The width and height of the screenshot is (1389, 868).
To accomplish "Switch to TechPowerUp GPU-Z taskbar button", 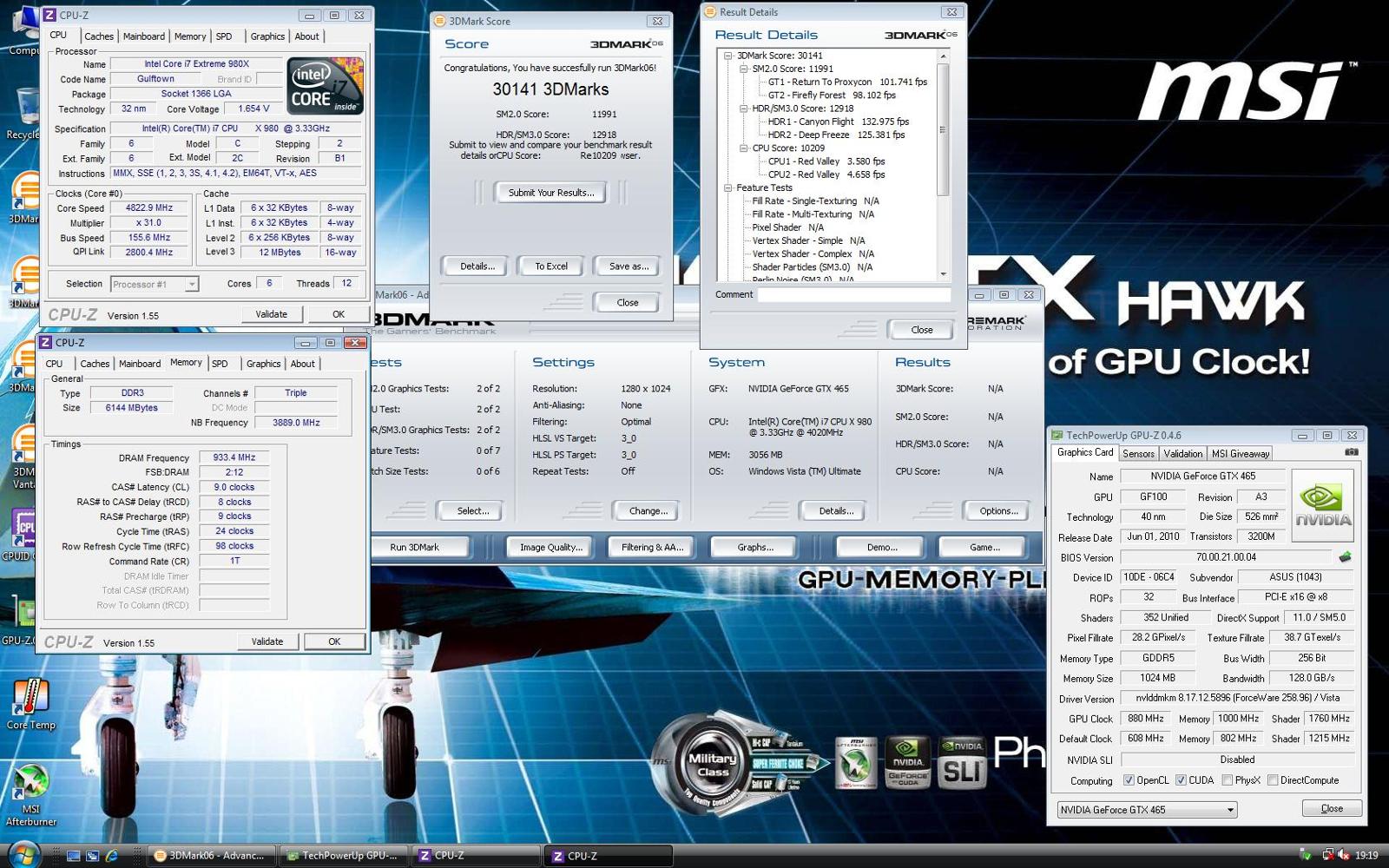I will pos(343,855).
